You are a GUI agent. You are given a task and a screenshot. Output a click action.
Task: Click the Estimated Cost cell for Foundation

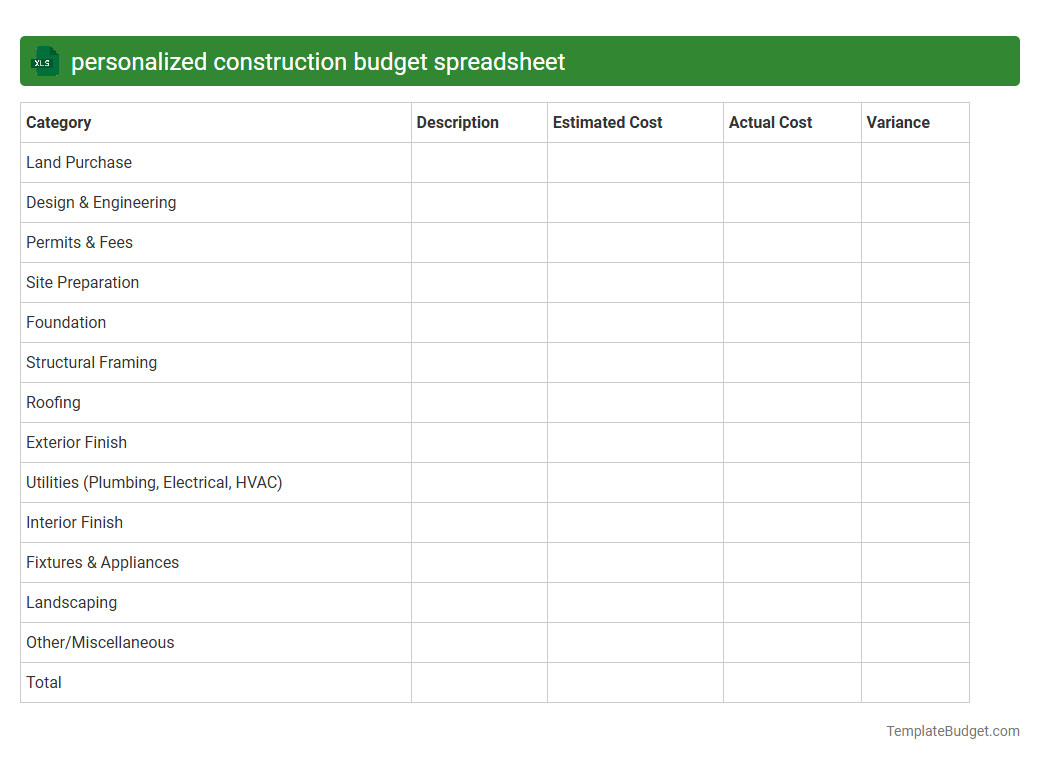pos(634,322)
